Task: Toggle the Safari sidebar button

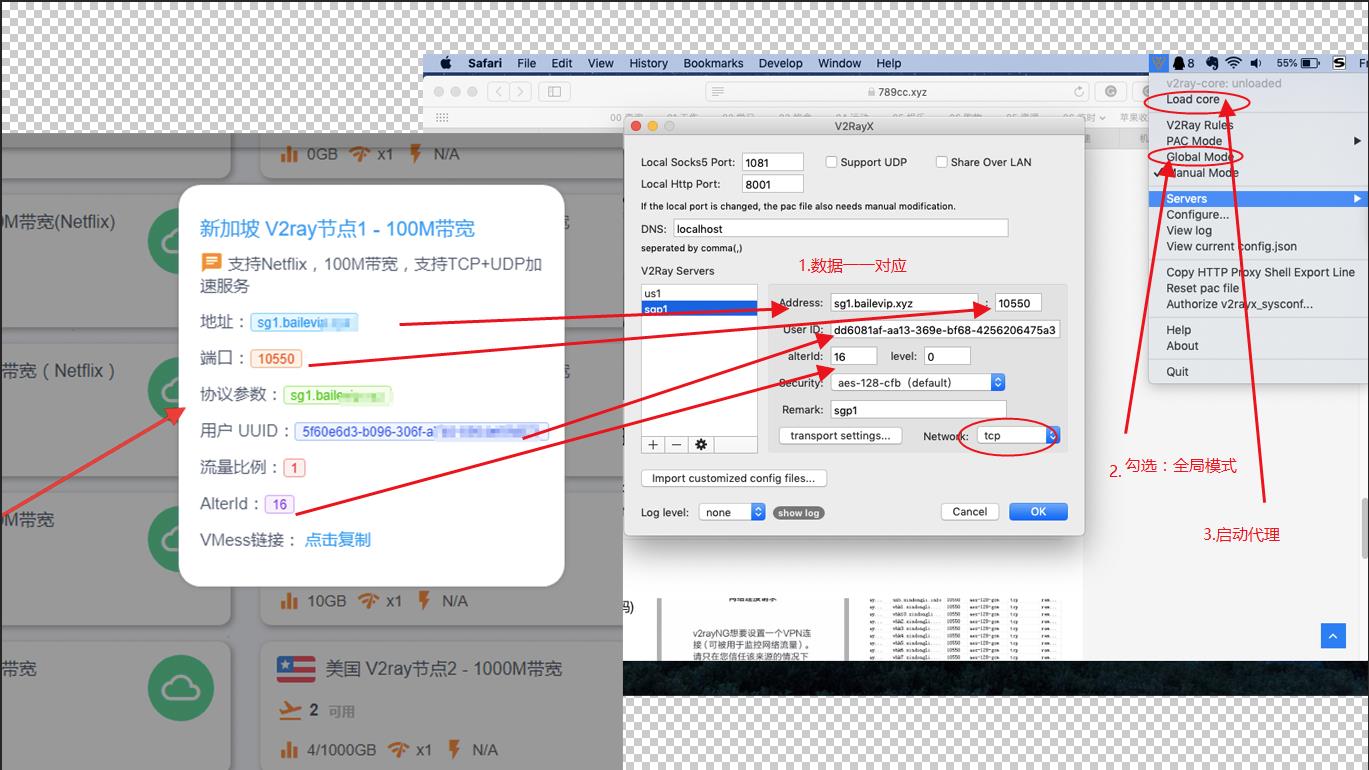Action: point(553,91)
